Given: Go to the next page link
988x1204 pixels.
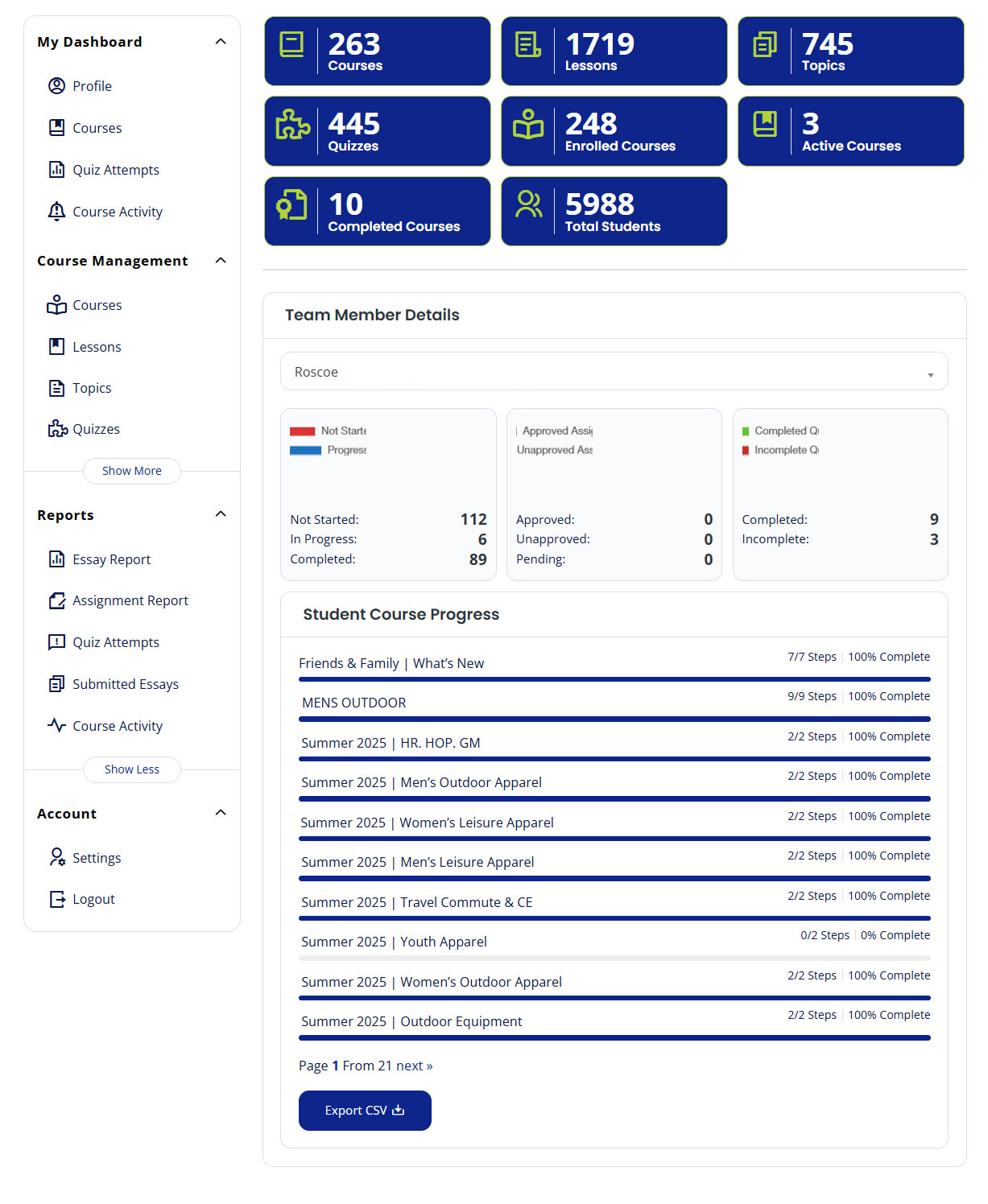Looking at the screenshot, I should tap(414, 1066).
